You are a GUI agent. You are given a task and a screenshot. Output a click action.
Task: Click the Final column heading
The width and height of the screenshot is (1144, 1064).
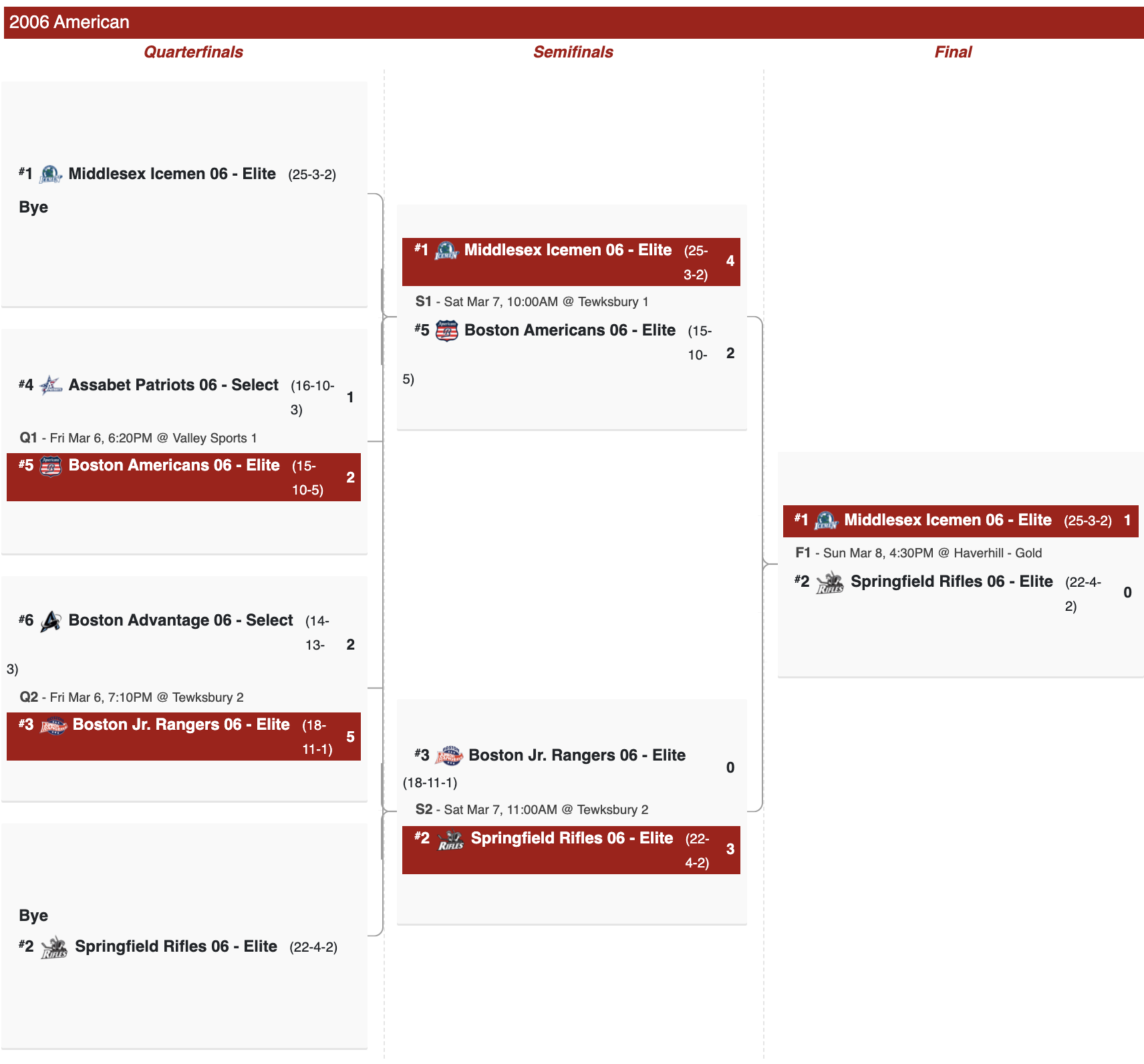(x=953, y=52)
